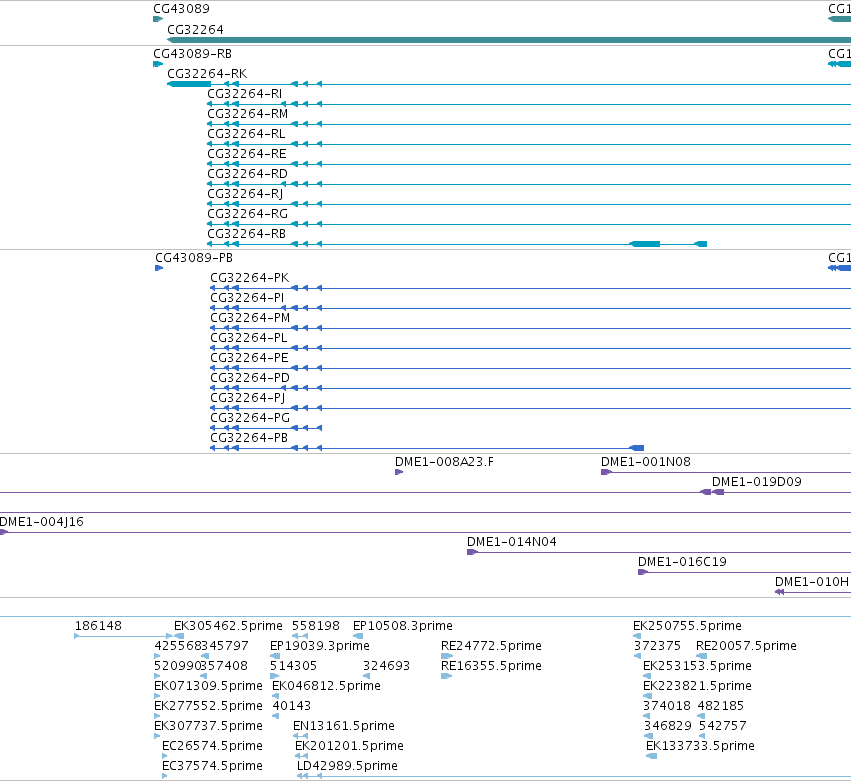Select EST EK253153.5prime
This screenshot has width=851, height=781.
click(x=697, y=666)
